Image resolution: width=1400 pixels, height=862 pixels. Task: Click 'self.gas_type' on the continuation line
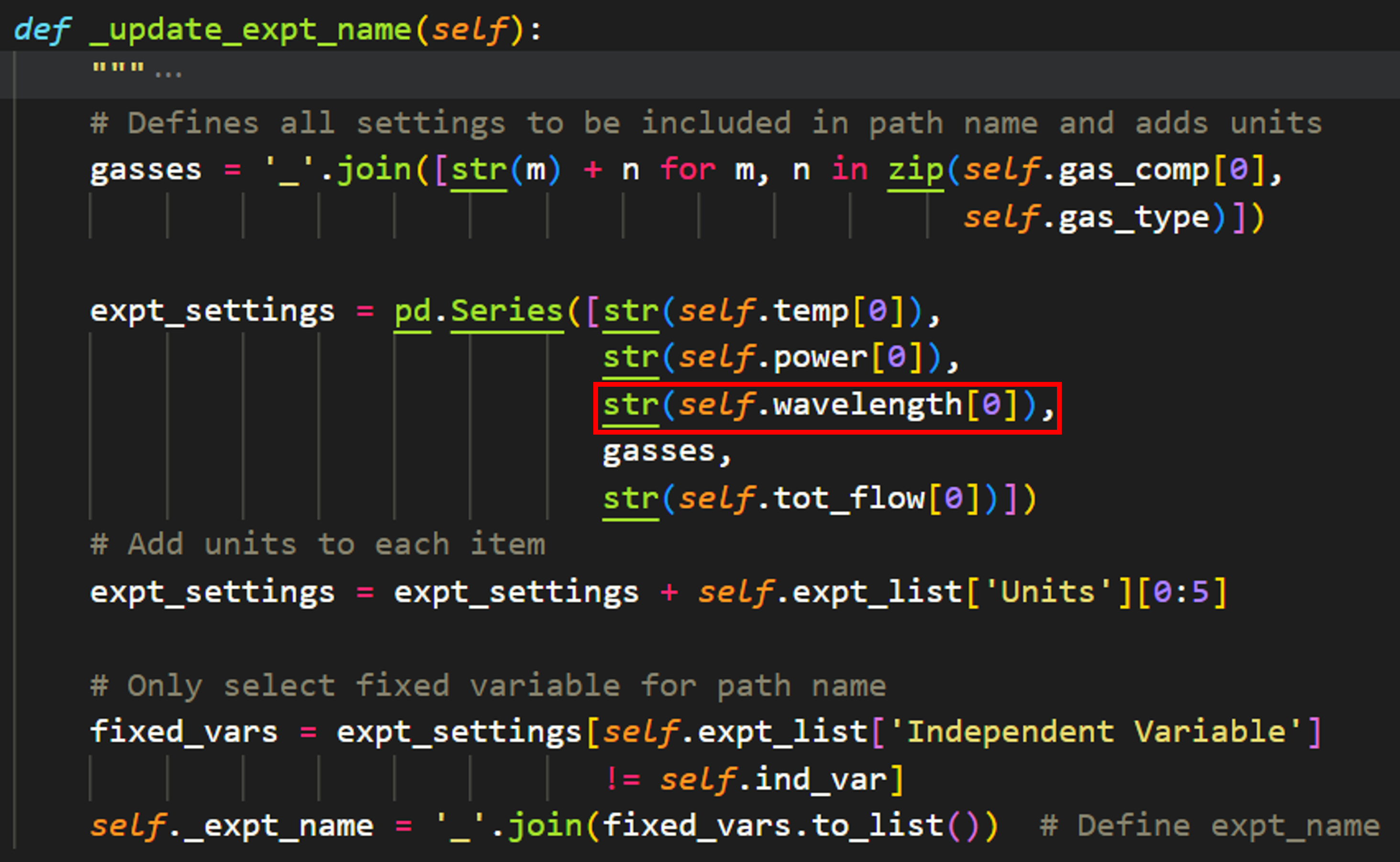pyautogui.click(x=1086, y=217)
